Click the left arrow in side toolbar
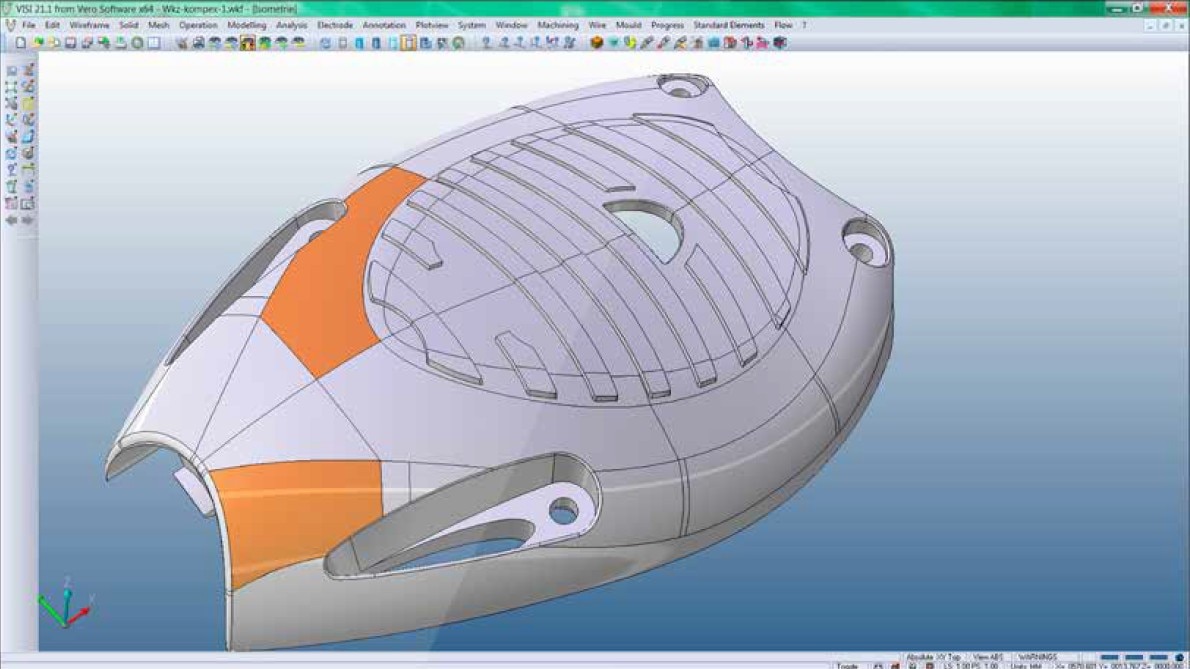 click(12, 220)
